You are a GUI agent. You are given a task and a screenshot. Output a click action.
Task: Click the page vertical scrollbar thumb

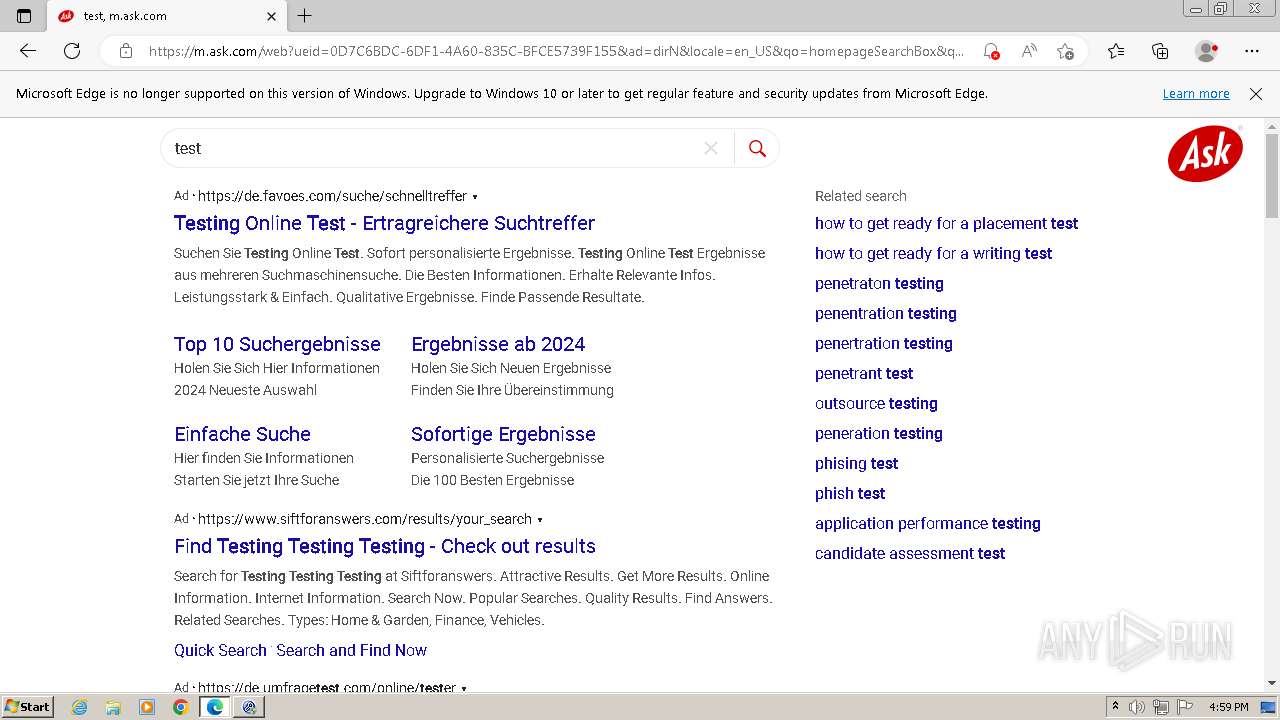[1272, 175]
